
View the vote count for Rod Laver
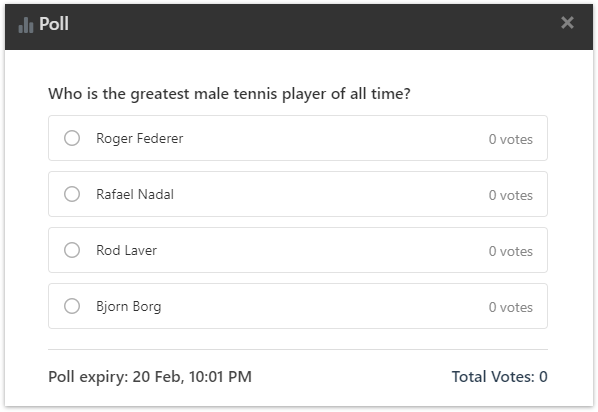click(x=511, y=251)
